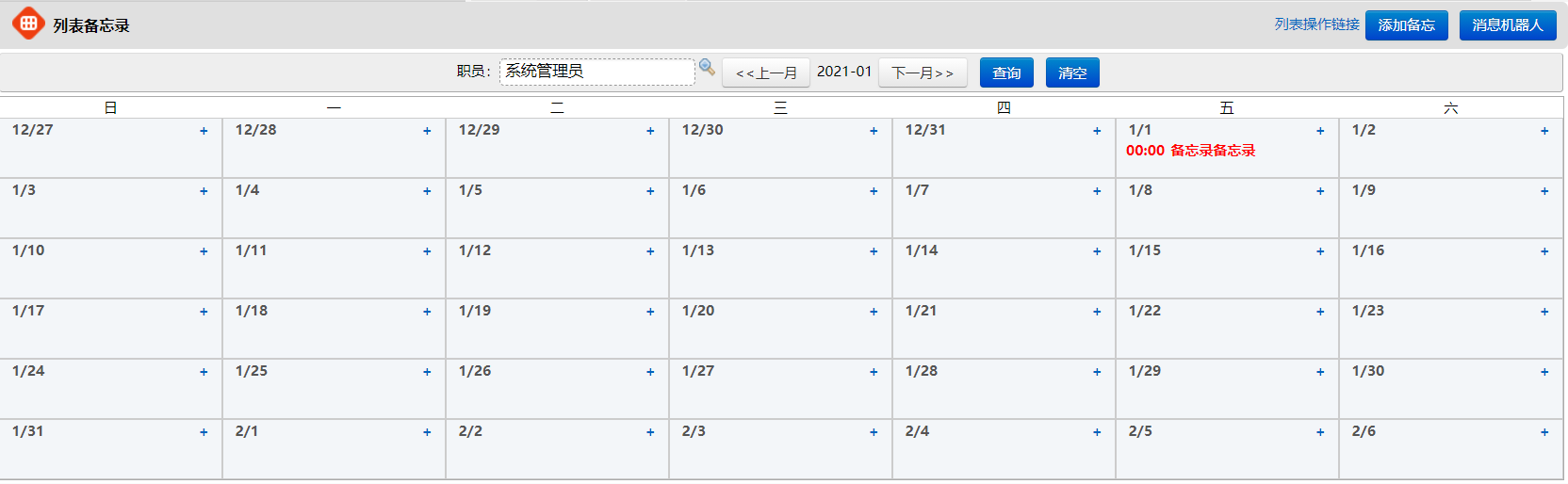This screenshot has height=484, width=1568.
Task: Click the 1/4 date label
Action: pyautogui.click(x=247, y=190)
